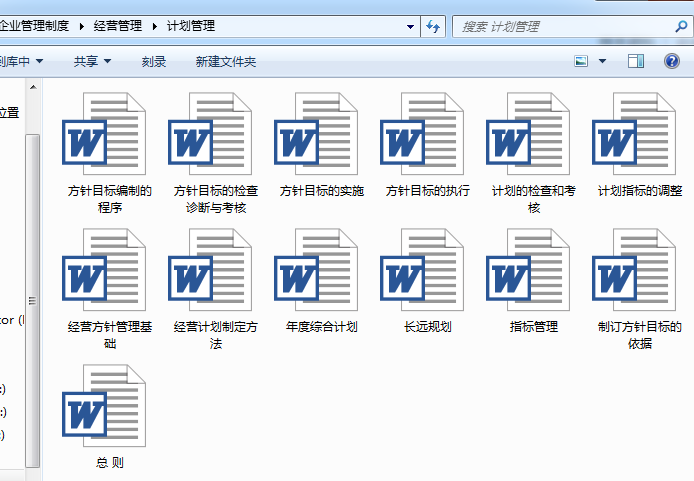This screenshot has height=481, width=694.
Task: Click the file name text 方针目标的执行
Action: pos(428,191)
